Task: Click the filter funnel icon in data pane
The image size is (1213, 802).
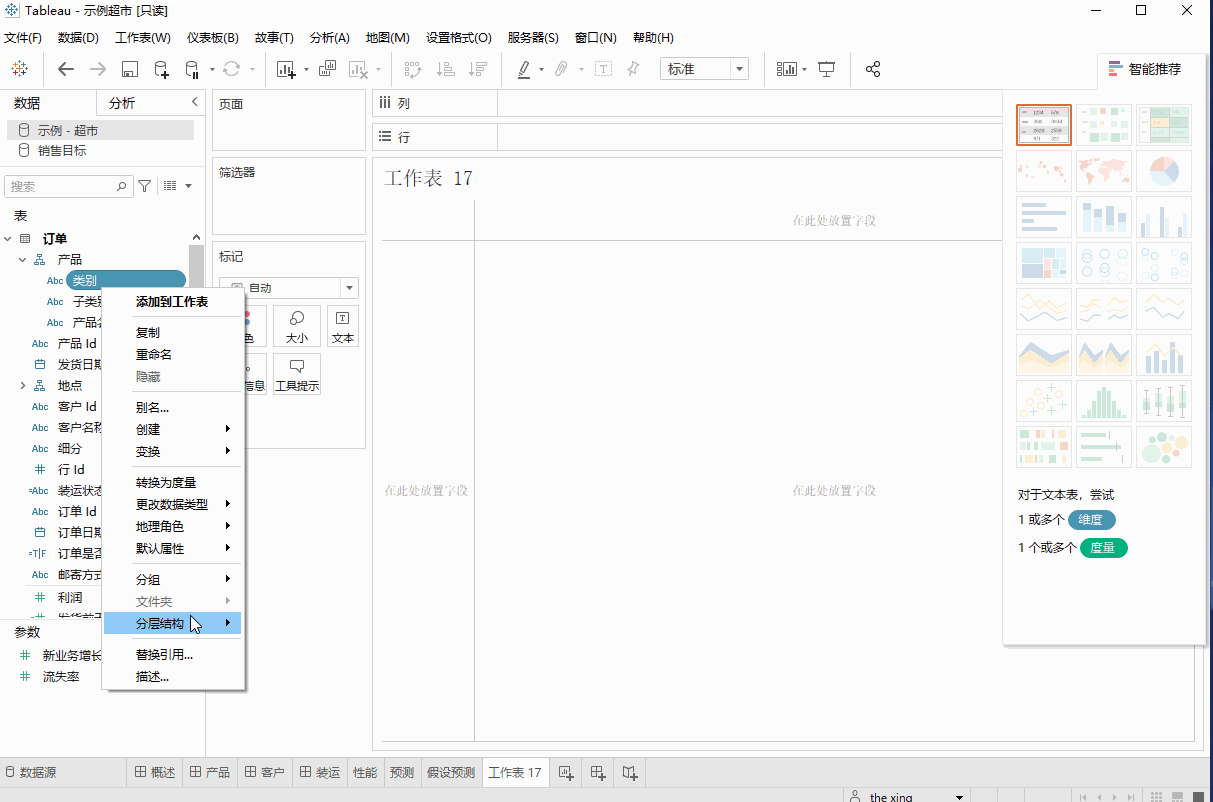Action: coord(145,186)
